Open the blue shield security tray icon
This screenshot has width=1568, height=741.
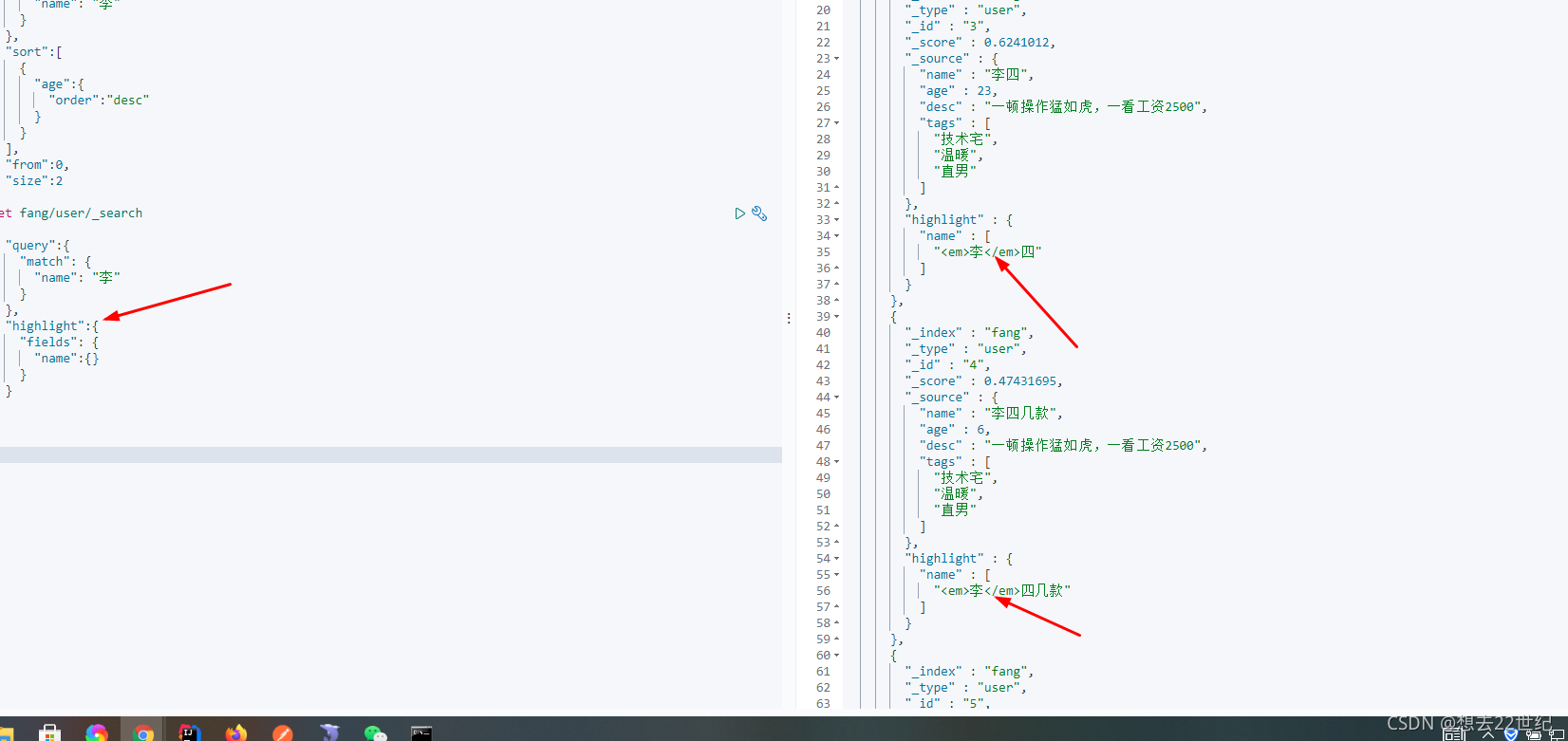pos(1511,734)
